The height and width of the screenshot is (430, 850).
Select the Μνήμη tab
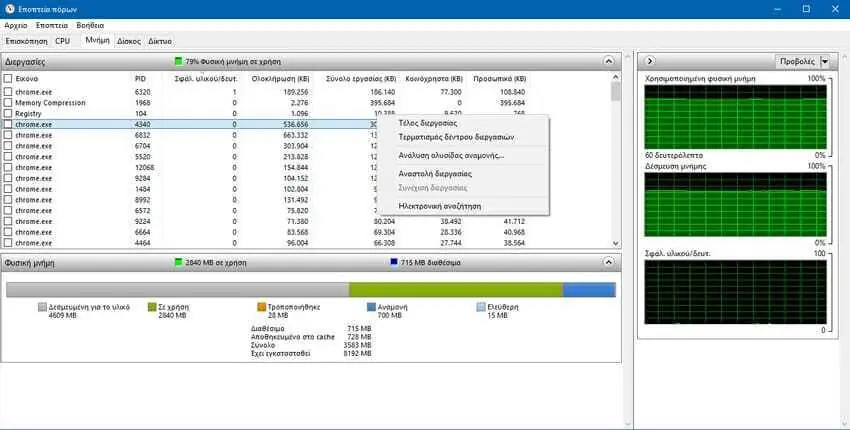pyautogui.click(x=98, y=41)
